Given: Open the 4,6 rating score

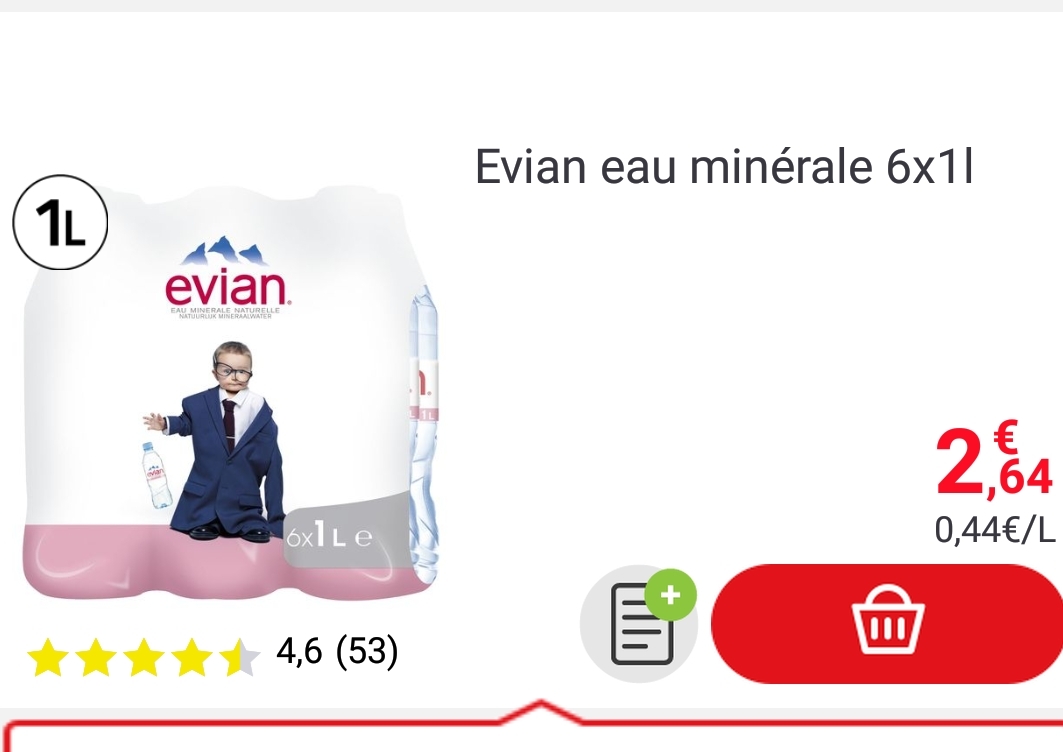Looking at the screenshot, I should [x=299, y=651].
